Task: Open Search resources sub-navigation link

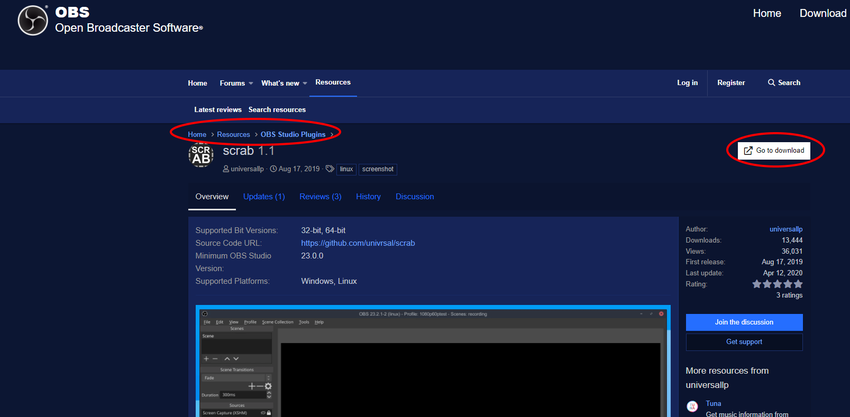Action: click(277, 110)
